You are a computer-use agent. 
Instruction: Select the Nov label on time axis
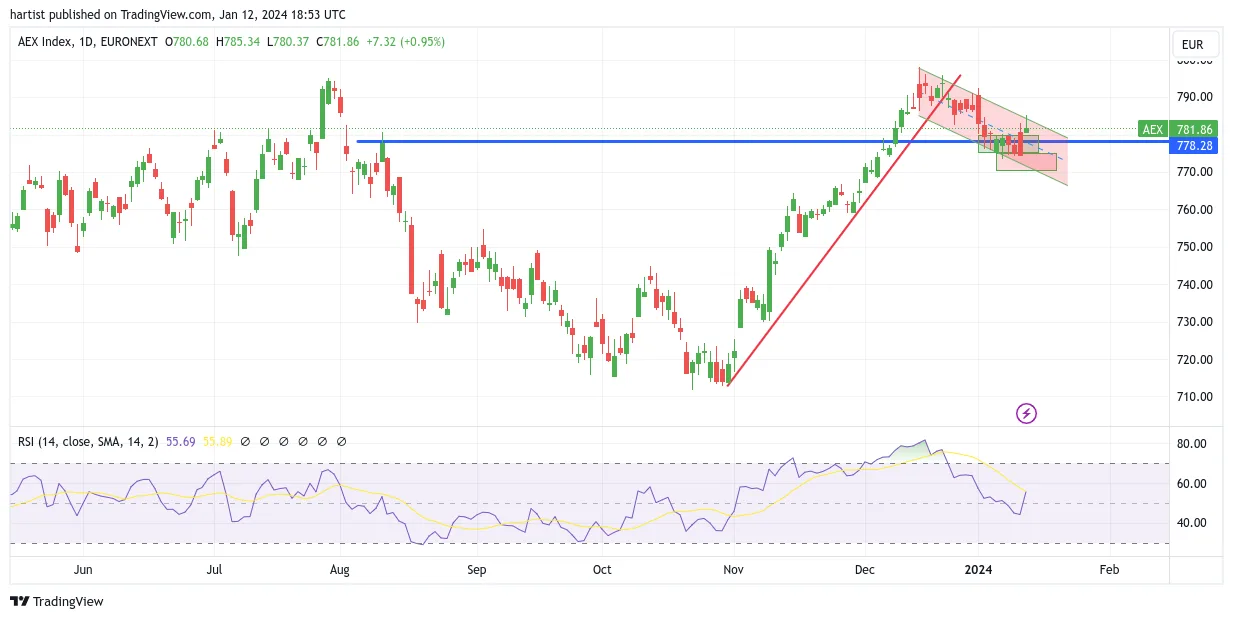(x=733, y=570)
